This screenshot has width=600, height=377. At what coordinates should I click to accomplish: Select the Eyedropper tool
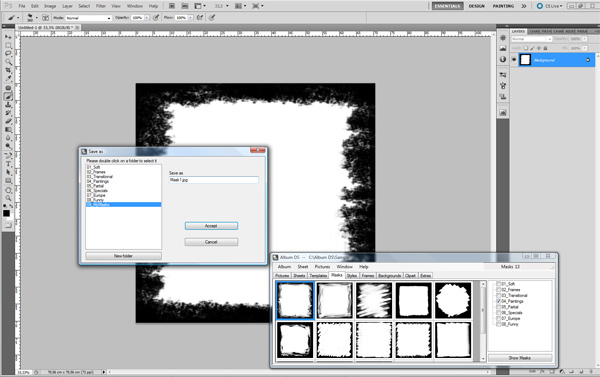point(8,78)
